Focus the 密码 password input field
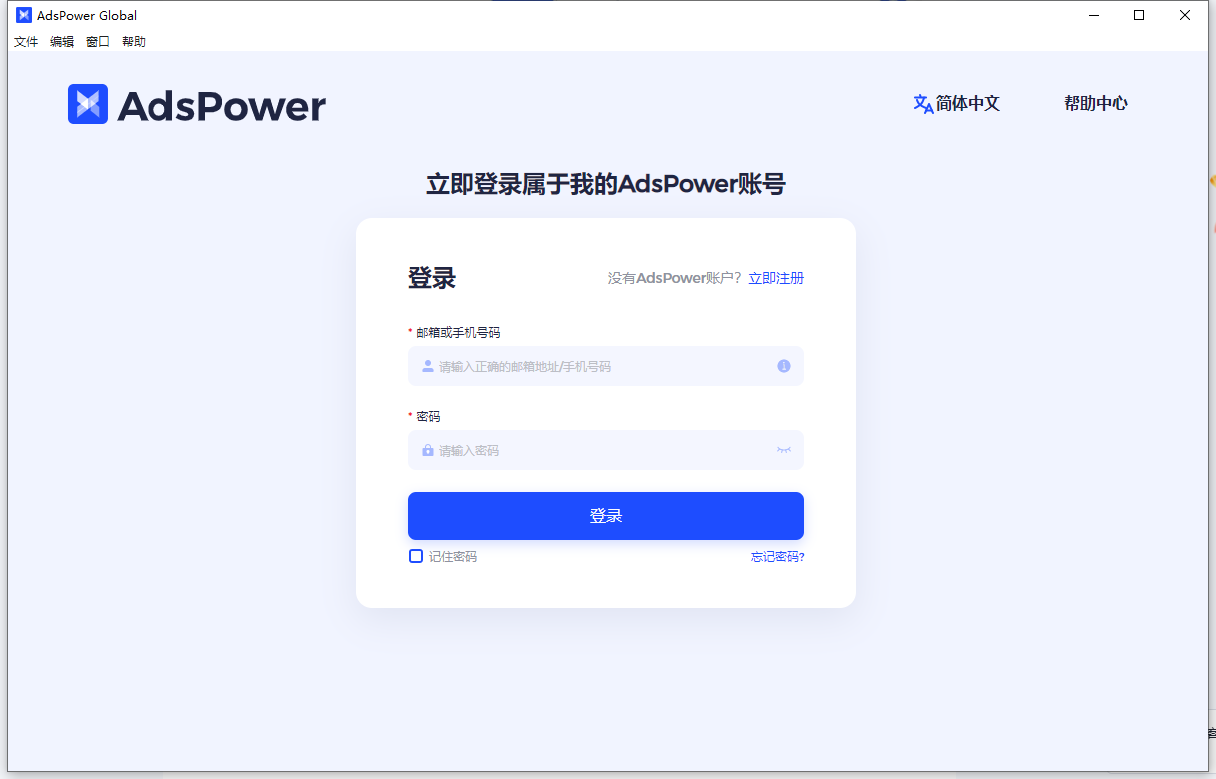The image size is (1216, 779). [606, 450]
